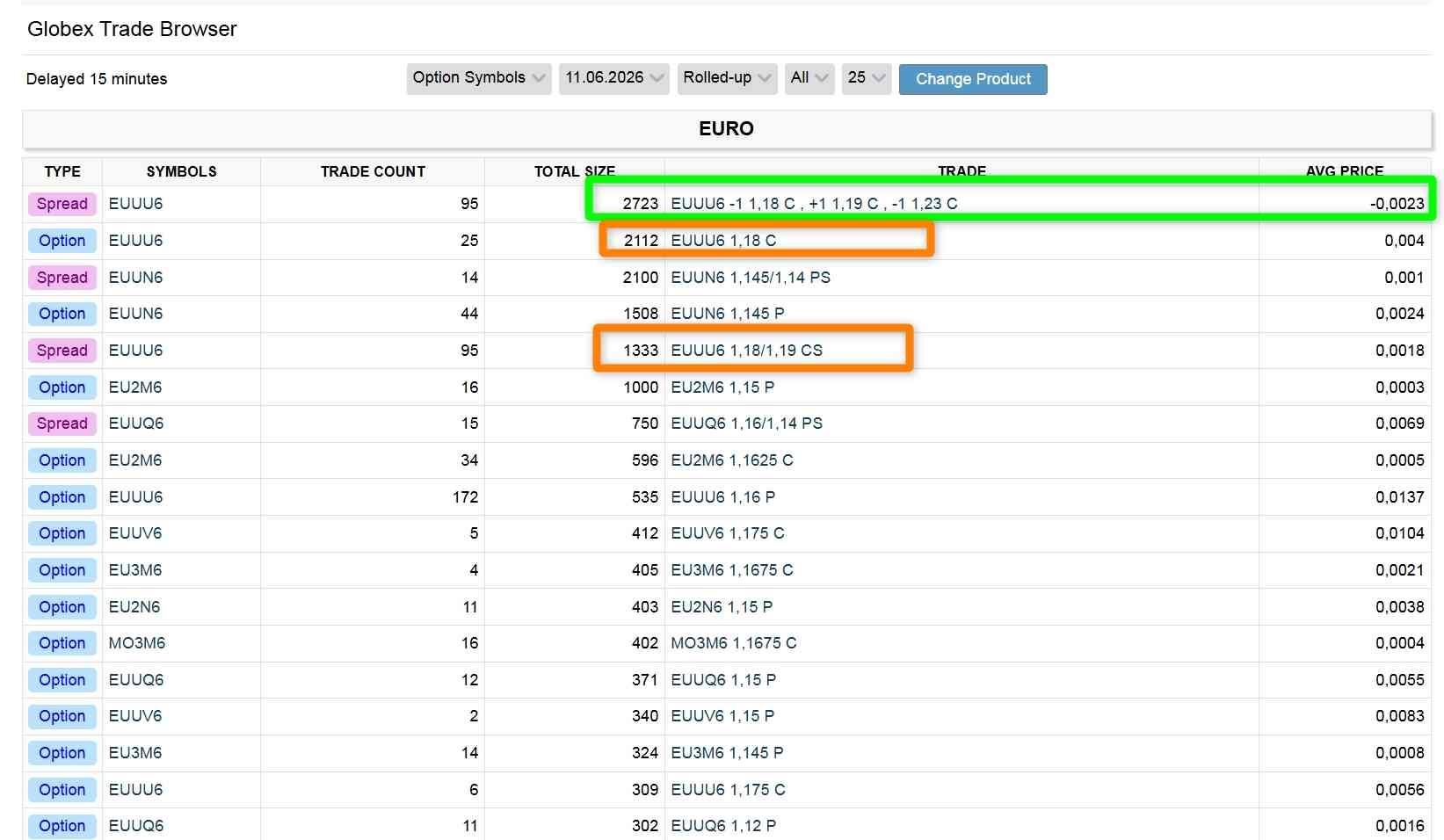
Task: Open the EUUU6 1,18 C trade
Action: (723, 241)
